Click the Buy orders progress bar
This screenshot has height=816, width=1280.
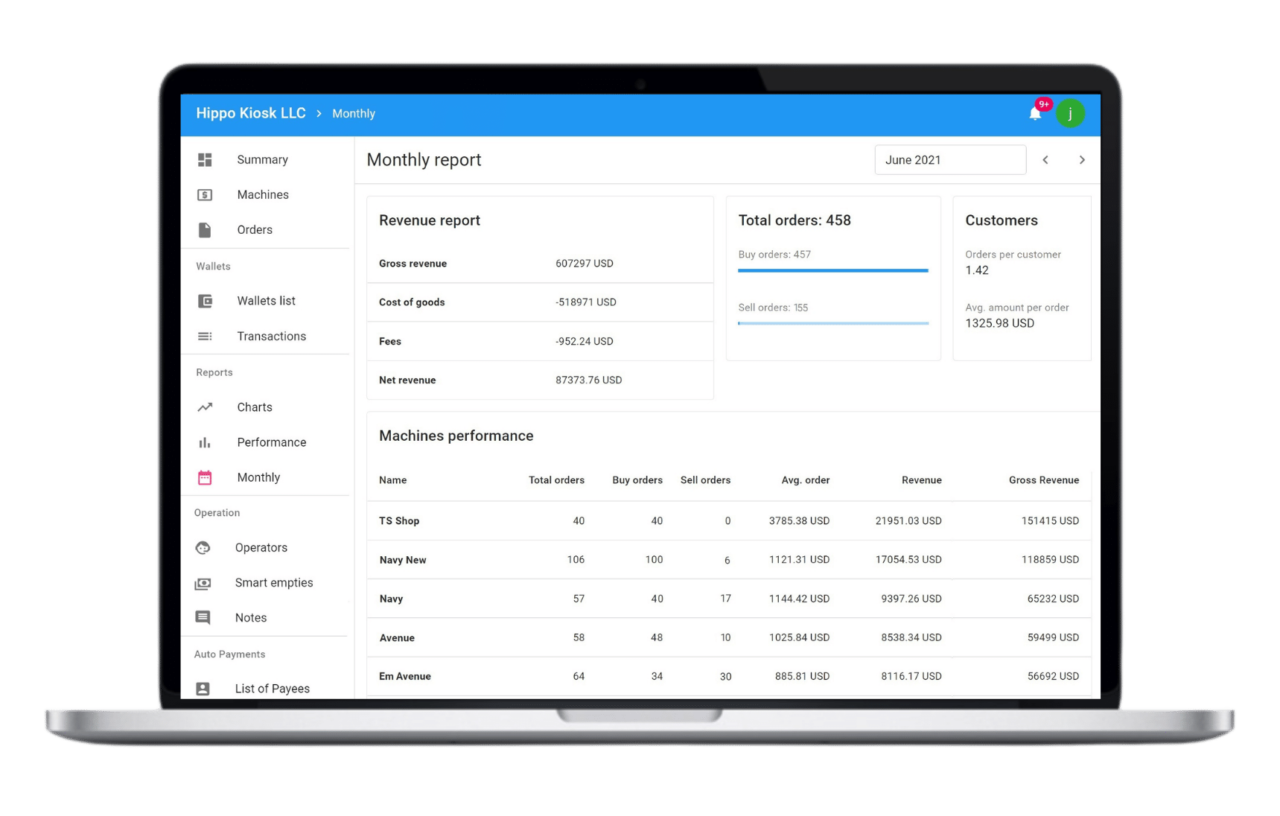click(833, 270)
